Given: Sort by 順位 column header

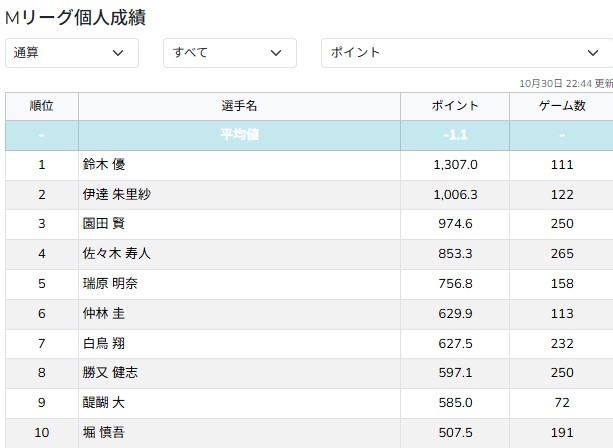Looking at the screenshot, I should tap(42, 106).
